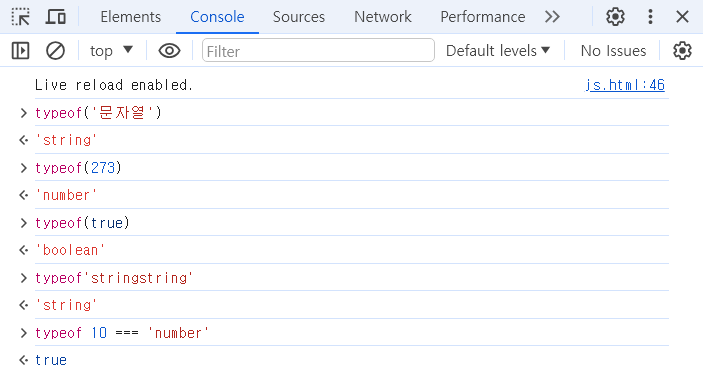Open console settings gear beside No Issues
This screenshot has height=372, width=703.
(682, 51)
